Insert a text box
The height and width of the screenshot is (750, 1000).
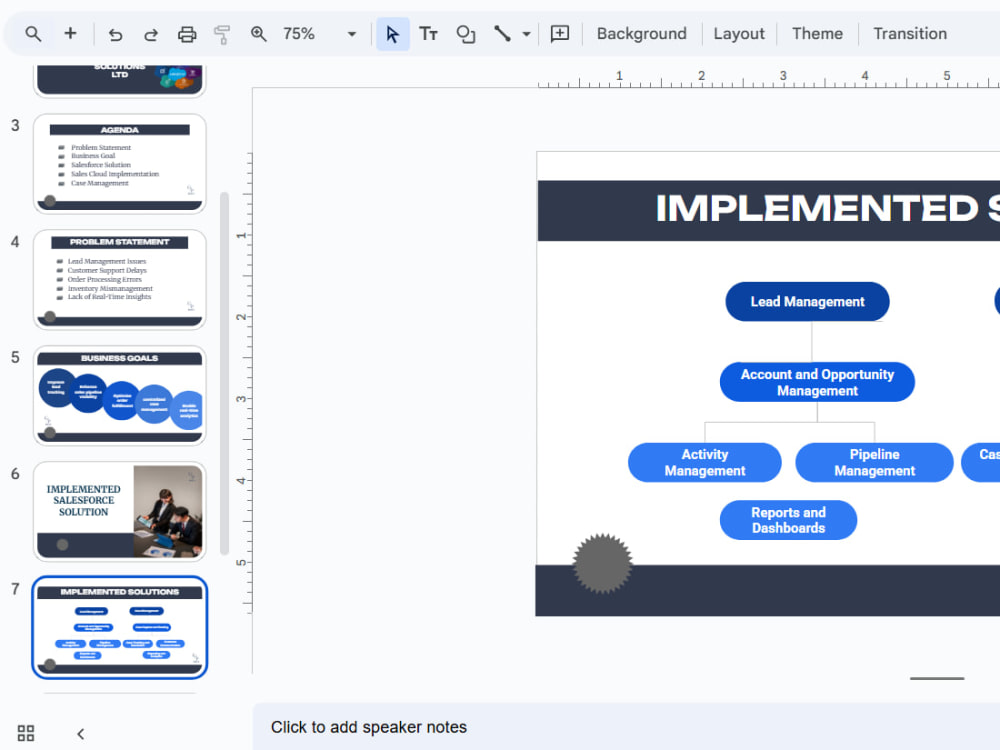coord(429,34)
